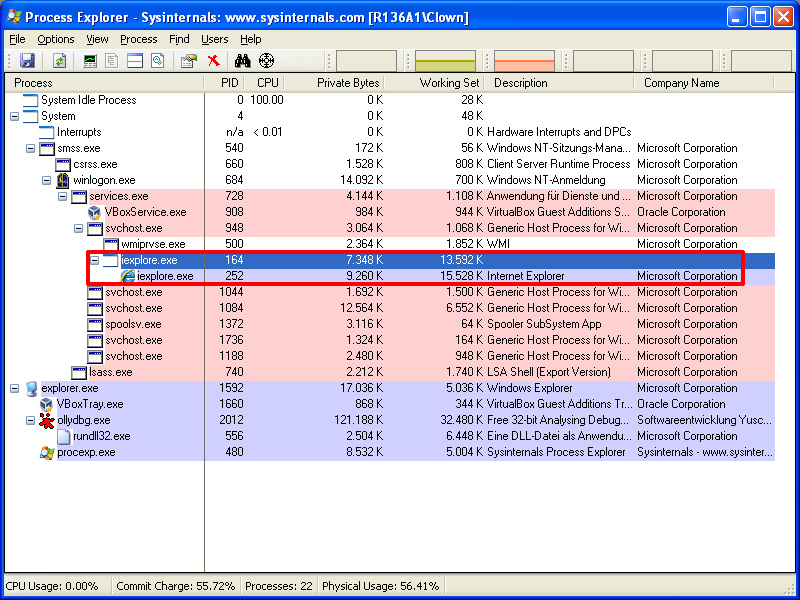Screen dimensions: 800x600
Task: Open the Process menu
Action: pyautogui.click(x=138, y=39)
